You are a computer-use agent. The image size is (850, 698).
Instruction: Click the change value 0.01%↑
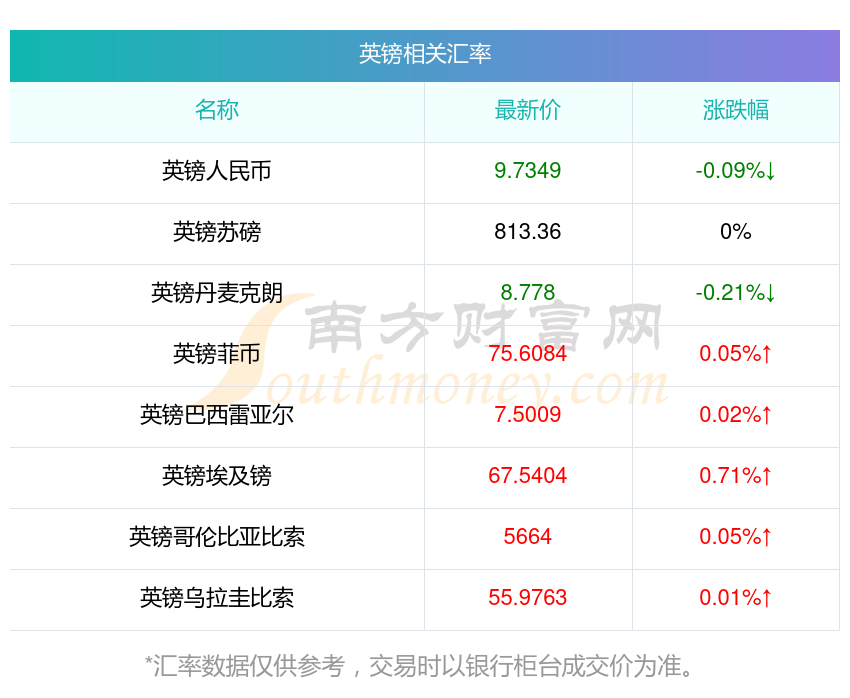pyautogui.click(x=736, y=598)
